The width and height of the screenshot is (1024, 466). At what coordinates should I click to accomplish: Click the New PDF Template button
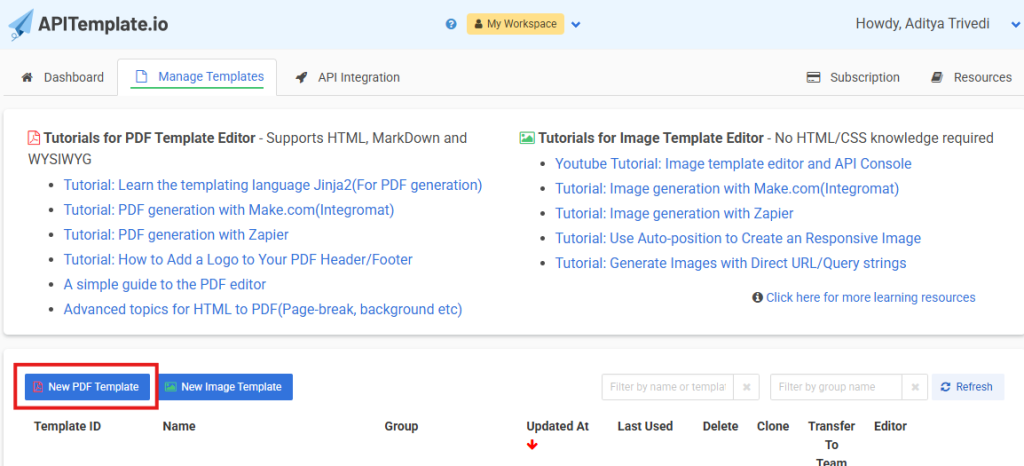(87, 387)
